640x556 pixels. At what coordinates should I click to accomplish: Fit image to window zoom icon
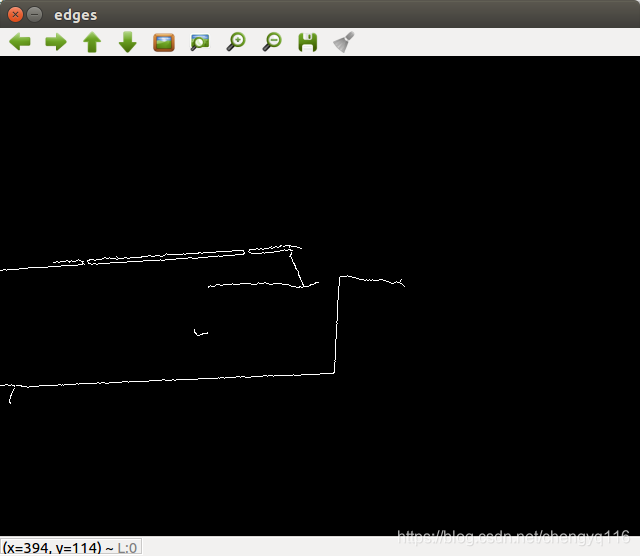(x=200, y=42)
